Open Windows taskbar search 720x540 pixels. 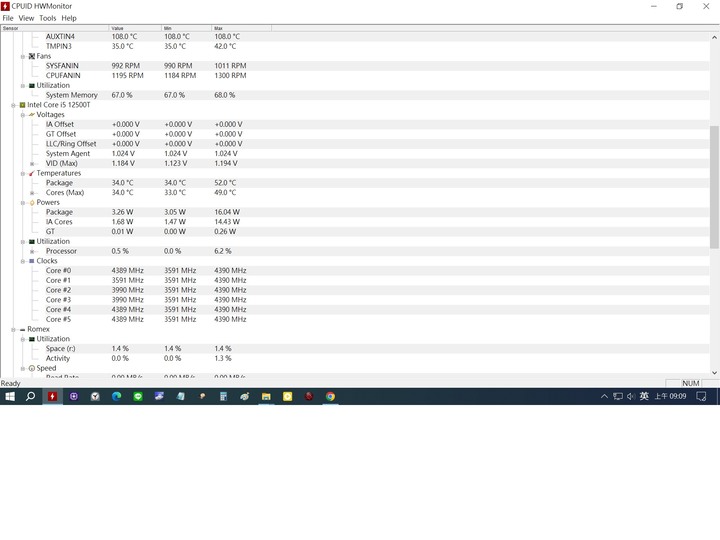click(30, 396)
